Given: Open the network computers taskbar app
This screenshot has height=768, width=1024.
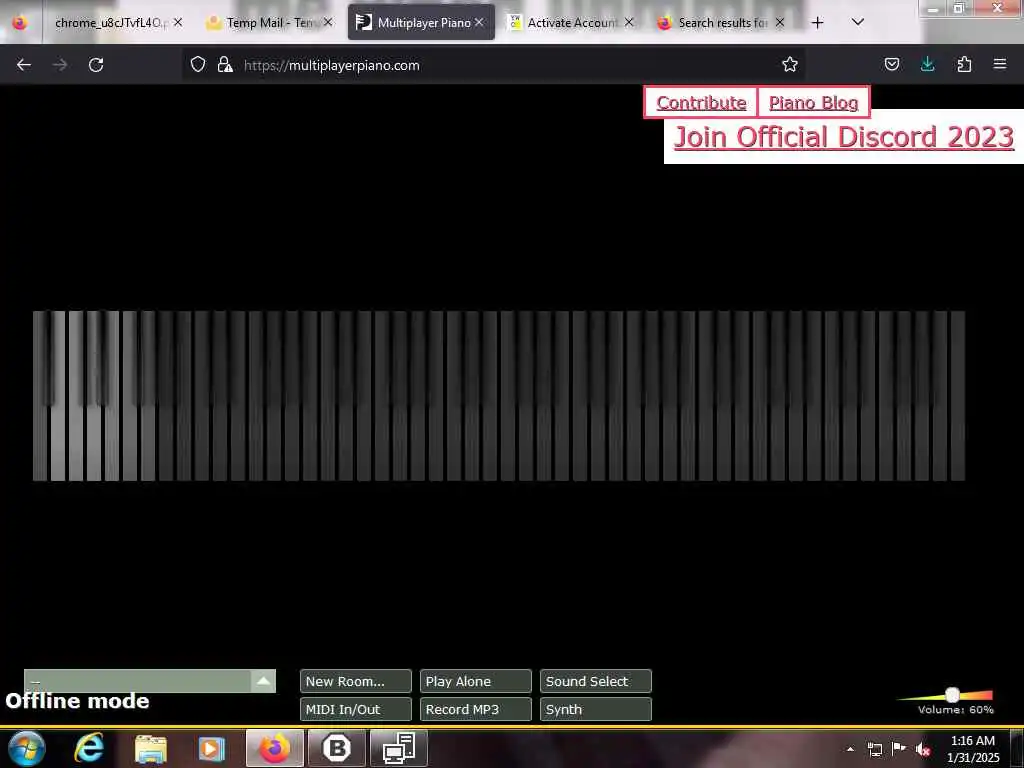Looking at the screenshot, I should click(399, 748).
